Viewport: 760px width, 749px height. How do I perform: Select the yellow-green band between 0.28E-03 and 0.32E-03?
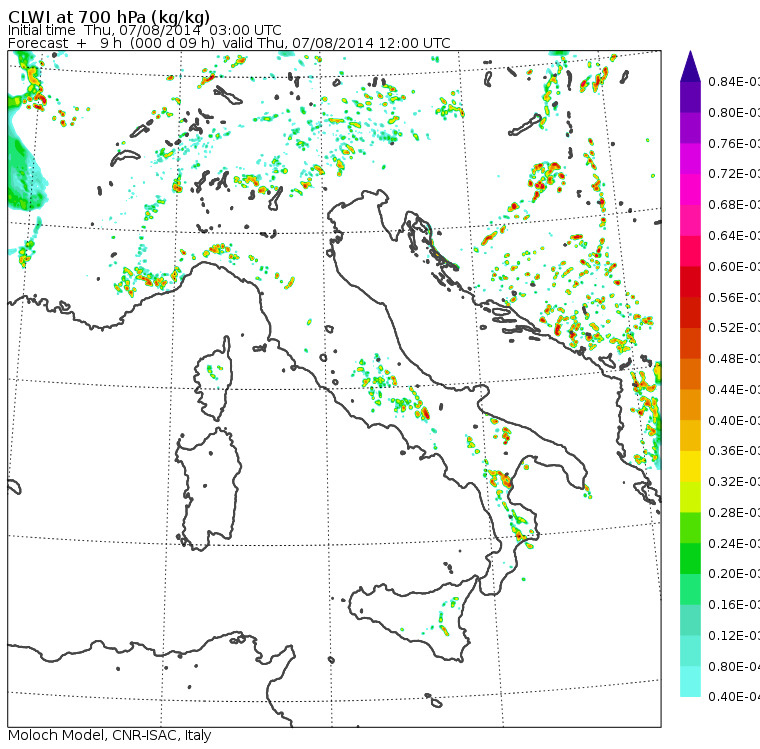pyautogui.click(x=690, y=497)
